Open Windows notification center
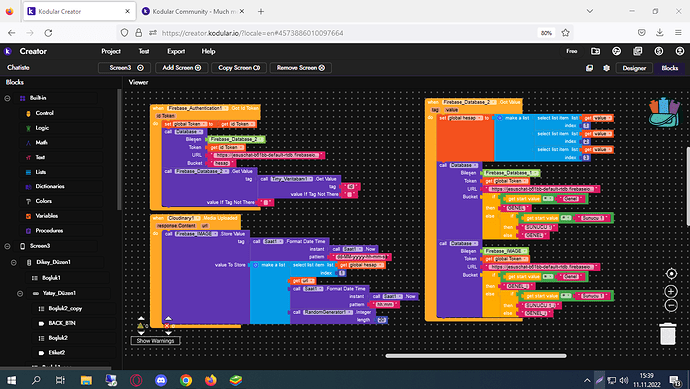Viewport: 690px width, 389px height. pyautogui.click(x=675, y=380)
